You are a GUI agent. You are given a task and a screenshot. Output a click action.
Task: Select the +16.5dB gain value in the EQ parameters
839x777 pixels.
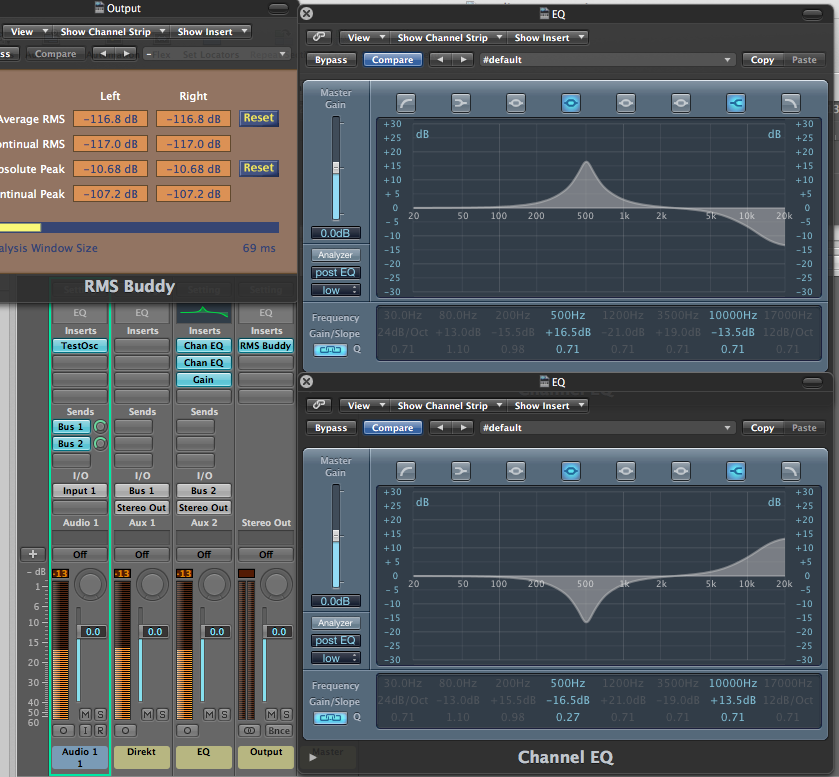pyautogui.click(x=568, y=332)
